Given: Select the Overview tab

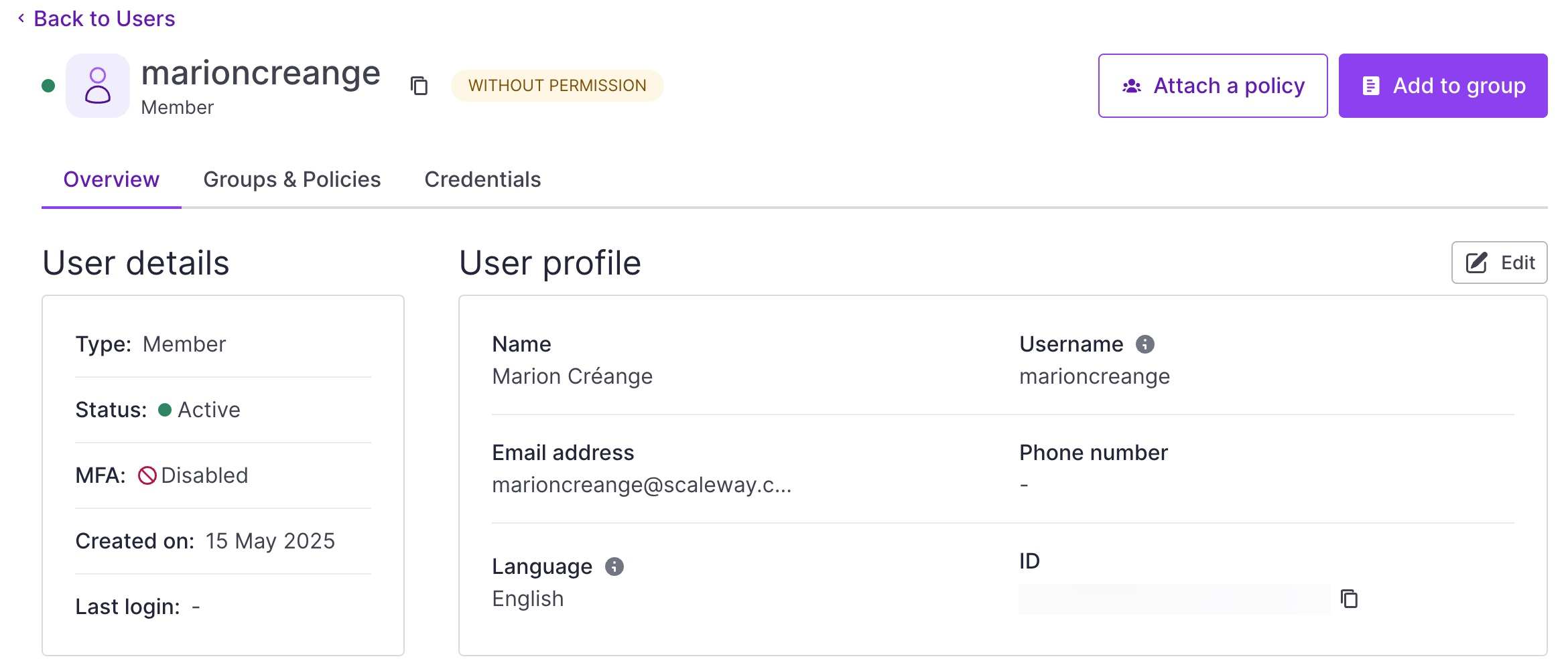Looking at the screenshot, I should (x=111, y=179).
